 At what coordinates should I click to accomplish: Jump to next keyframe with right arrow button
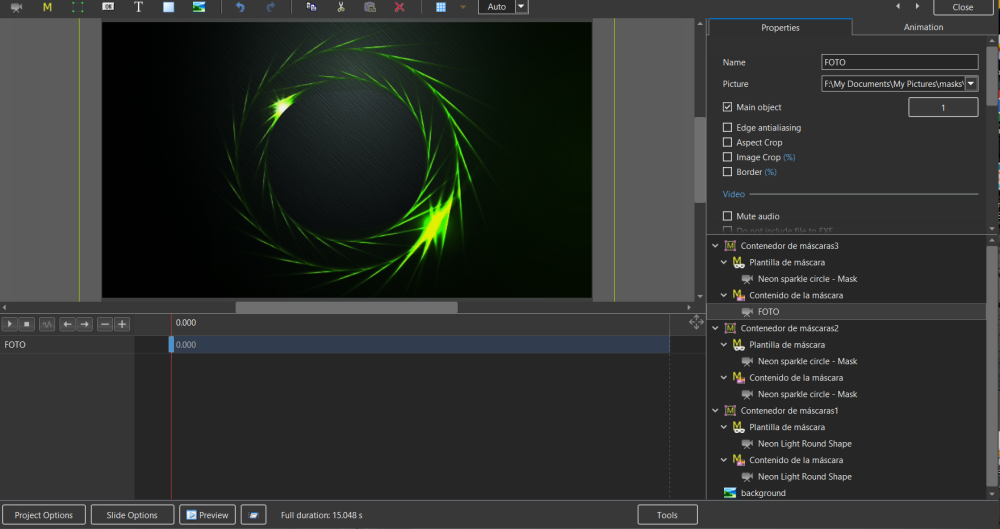point(85,324)
